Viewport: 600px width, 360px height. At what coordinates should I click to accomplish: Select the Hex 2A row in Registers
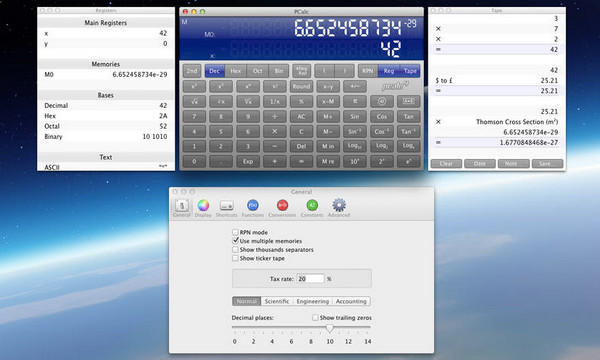[x=106, y=116]
